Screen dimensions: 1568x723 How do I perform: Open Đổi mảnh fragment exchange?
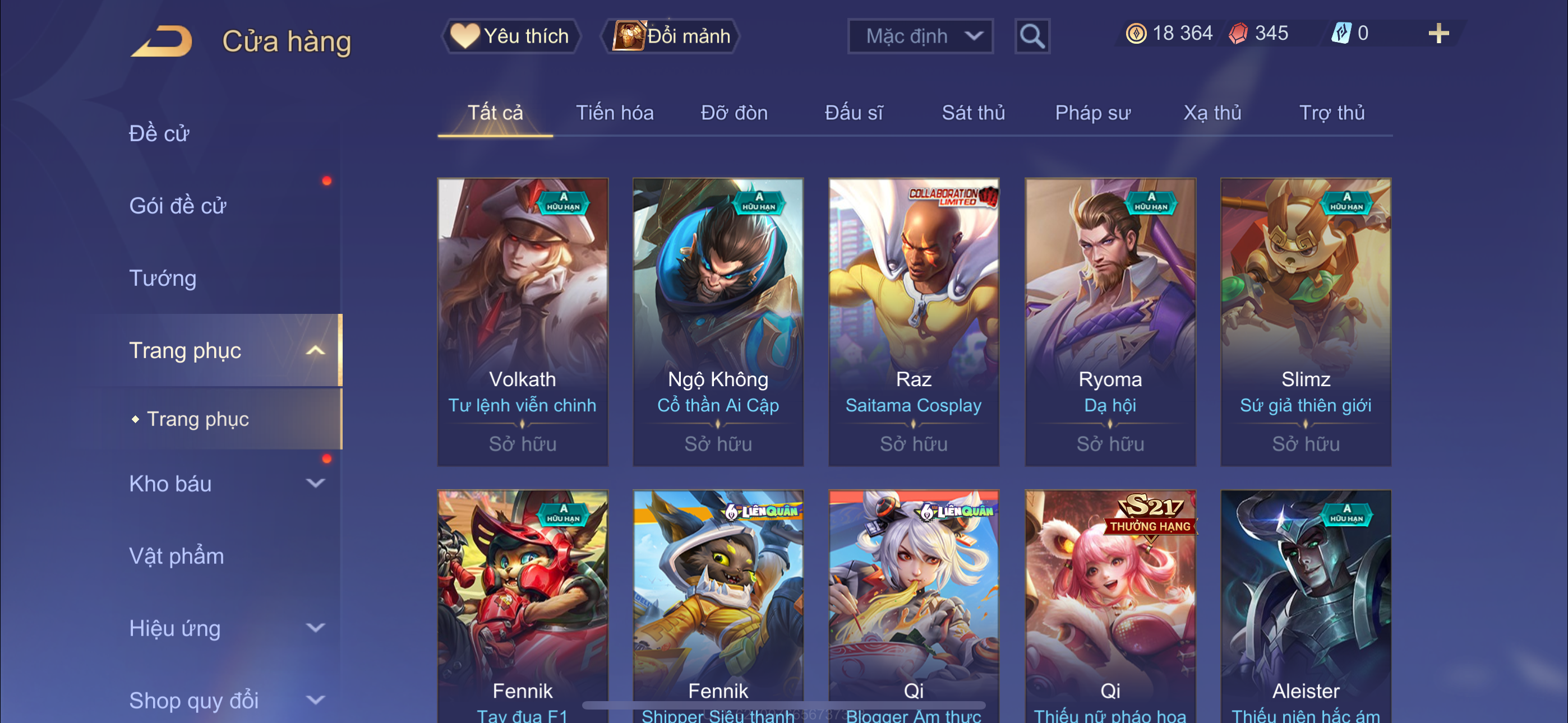(671, 36)
